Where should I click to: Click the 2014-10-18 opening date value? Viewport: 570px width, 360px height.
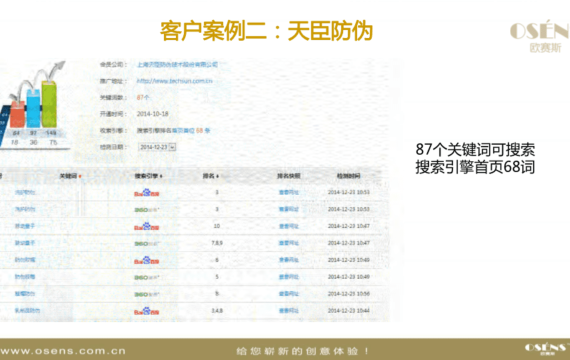(152, 114)
